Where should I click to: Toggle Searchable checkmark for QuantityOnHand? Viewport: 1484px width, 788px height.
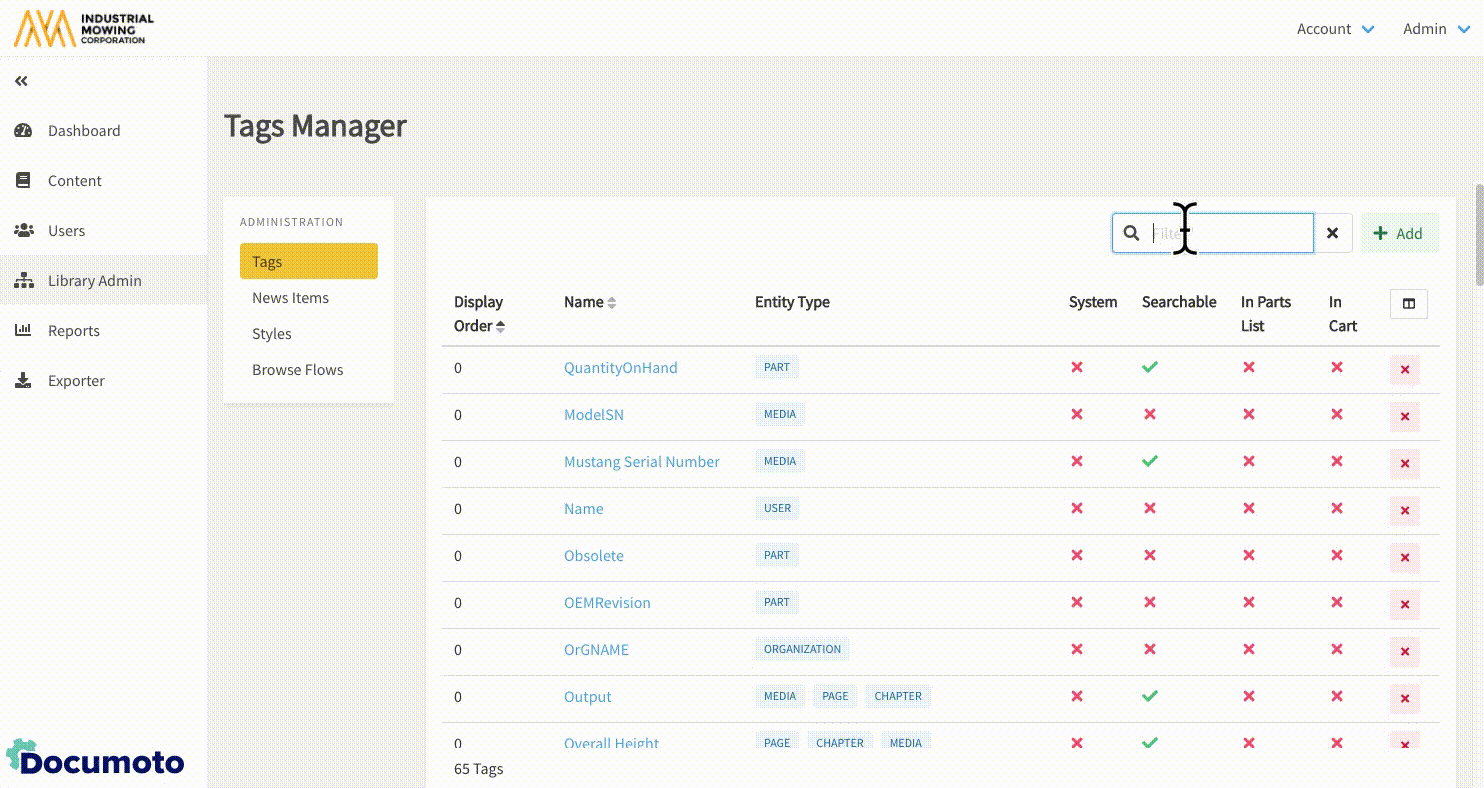1150,368
